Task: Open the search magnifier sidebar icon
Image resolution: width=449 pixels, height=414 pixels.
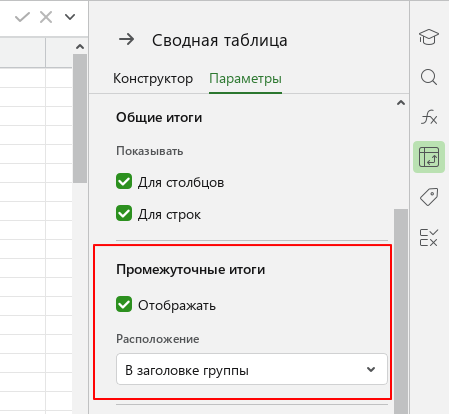Action: 429,77
